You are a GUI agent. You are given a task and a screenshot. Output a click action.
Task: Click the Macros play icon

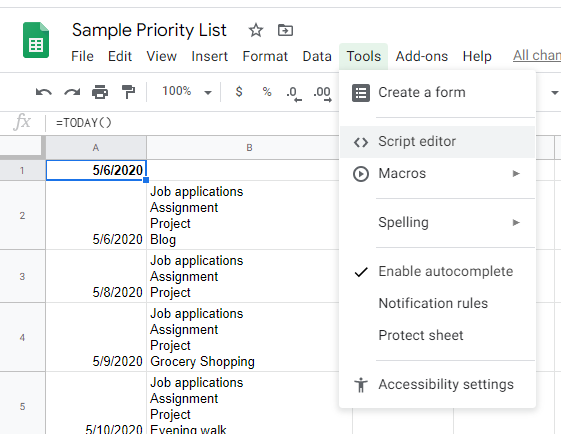point(361,174)
